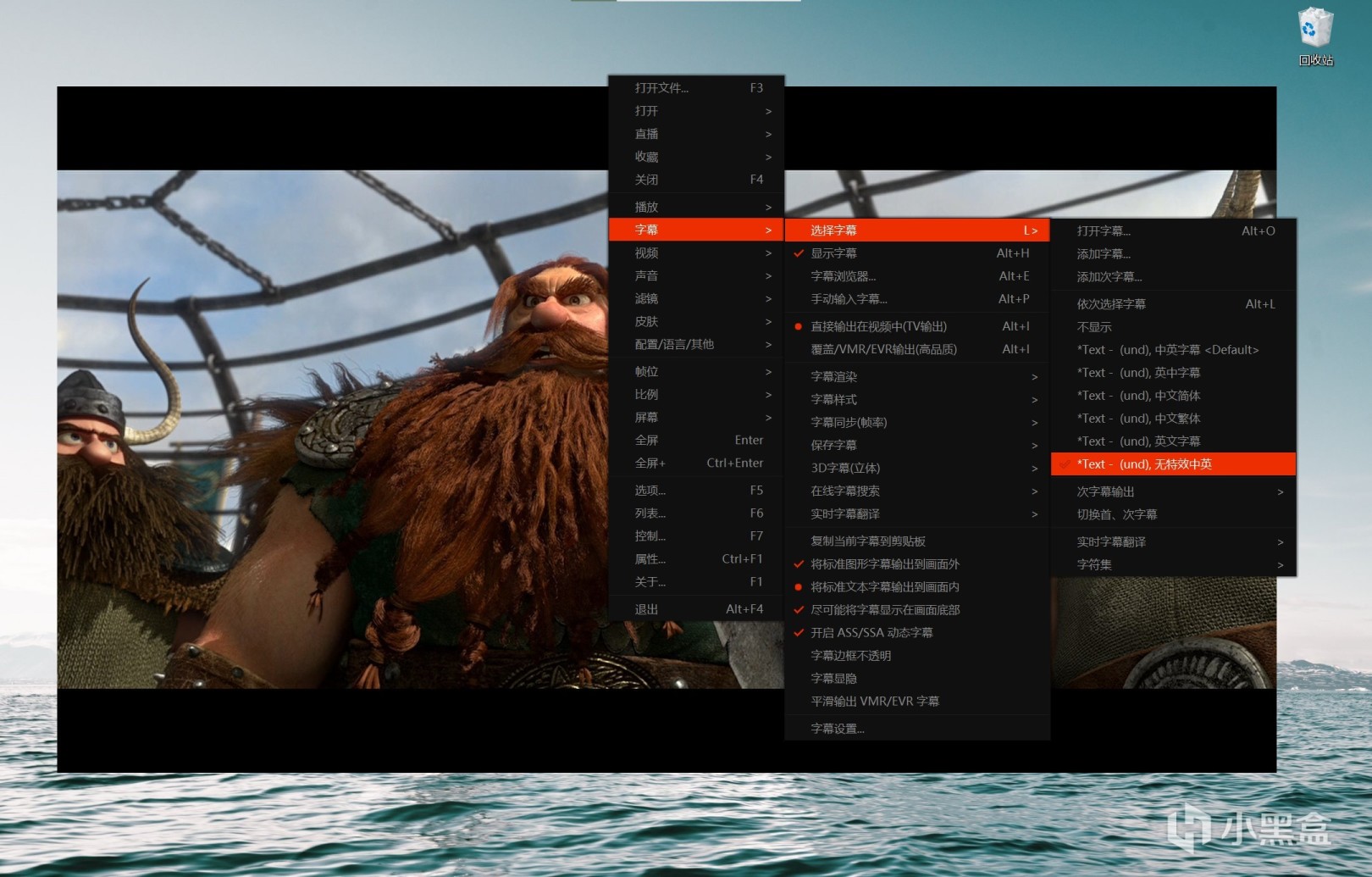Expand the 打开 submenu
This screenshot has width=1372, height=877.
coord(696,111)
